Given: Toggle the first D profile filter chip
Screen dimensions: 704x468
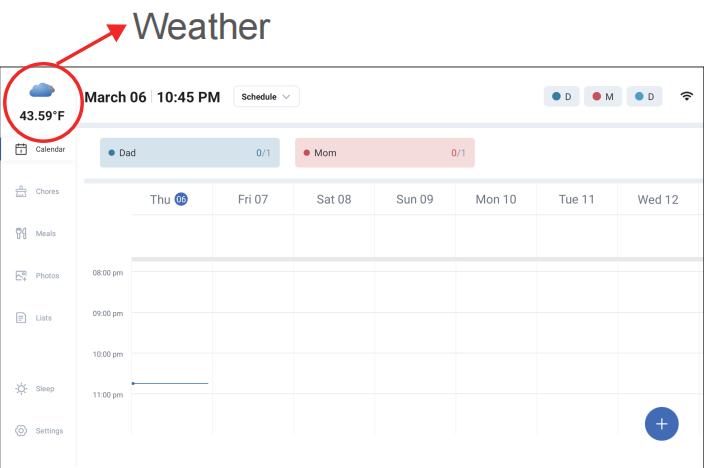Looking at the screenshot, I should (562, 97).
